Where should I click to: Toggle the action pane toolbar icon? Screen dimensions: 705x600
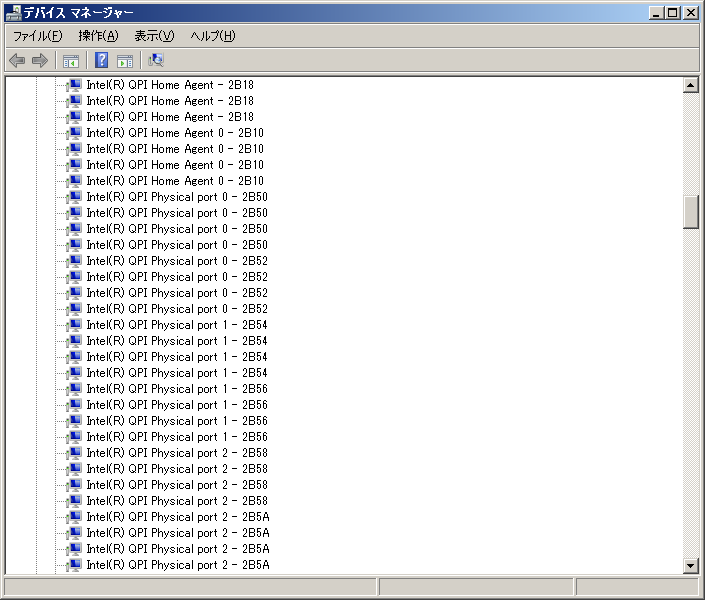point(125,61)
